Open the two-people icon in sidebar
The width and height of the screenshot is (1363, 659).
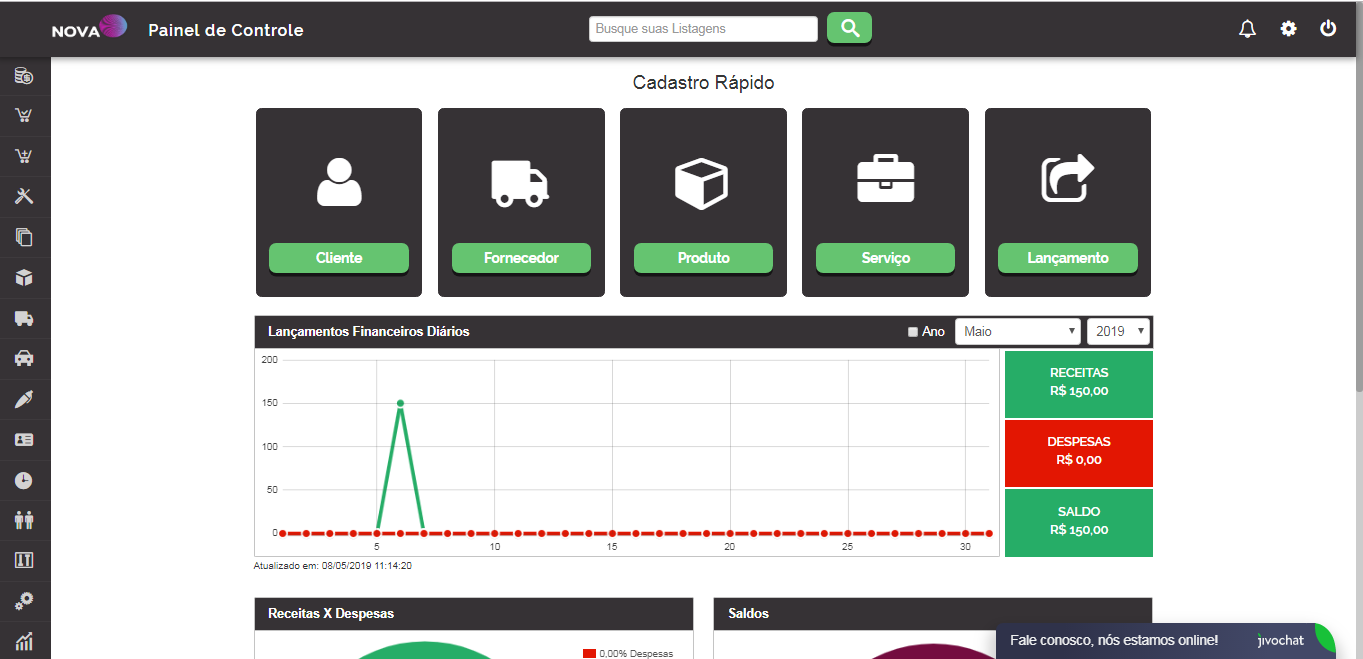24,520
